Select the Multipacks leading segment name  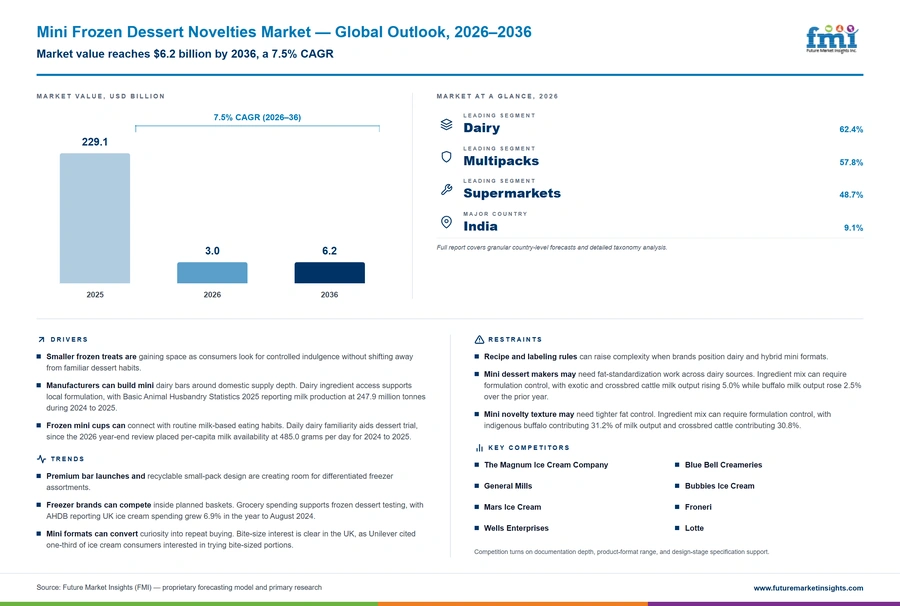click(501, 161)
